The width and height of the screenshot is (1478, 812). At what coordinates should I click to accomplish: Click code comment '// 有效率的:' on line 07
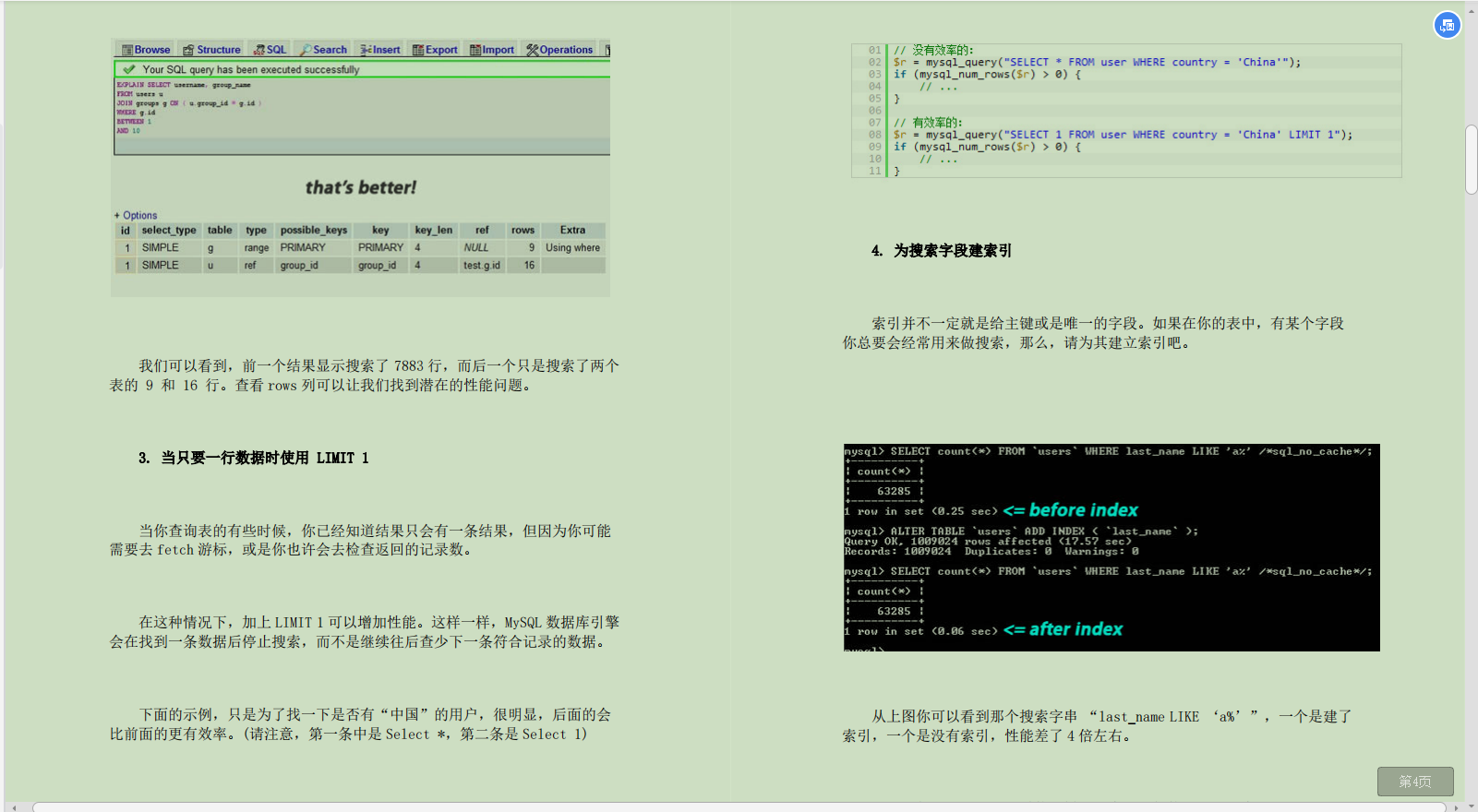928,122
